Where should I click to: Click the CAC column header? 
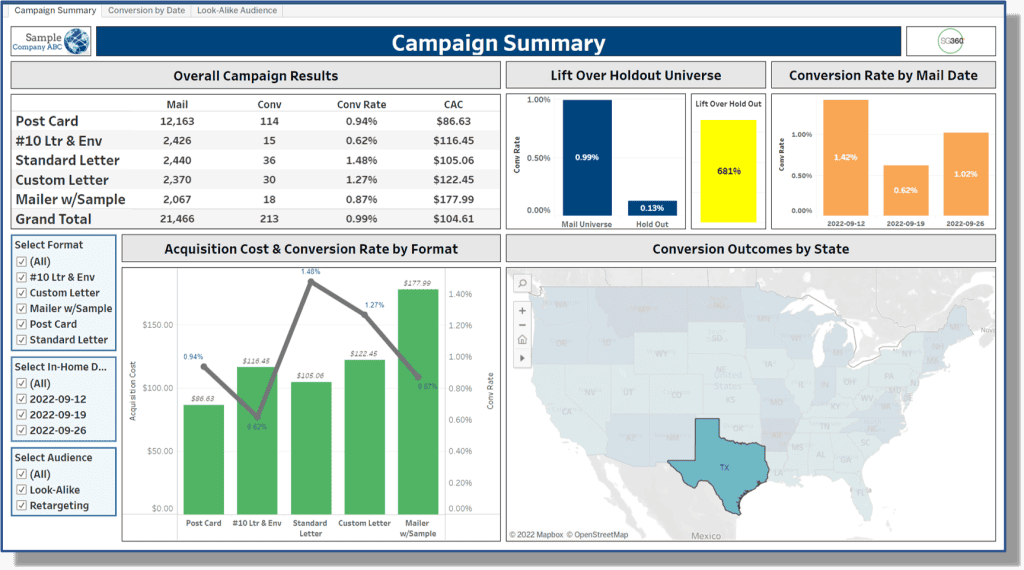pos(453,104)
